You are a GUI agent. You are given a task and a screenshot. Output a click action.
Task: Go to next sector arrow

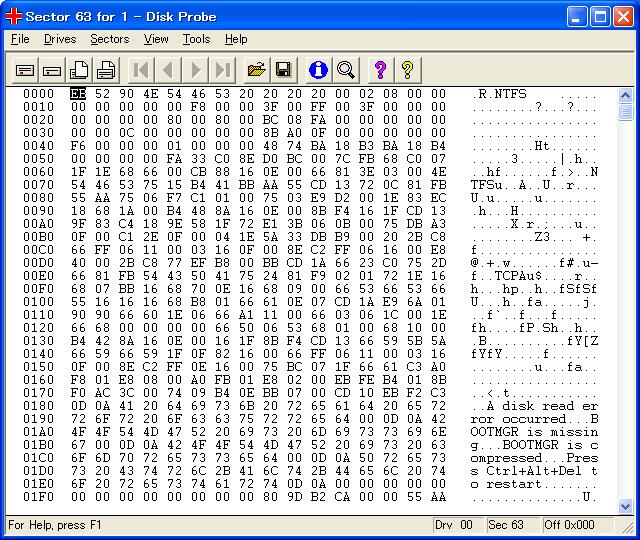point(196,70)
